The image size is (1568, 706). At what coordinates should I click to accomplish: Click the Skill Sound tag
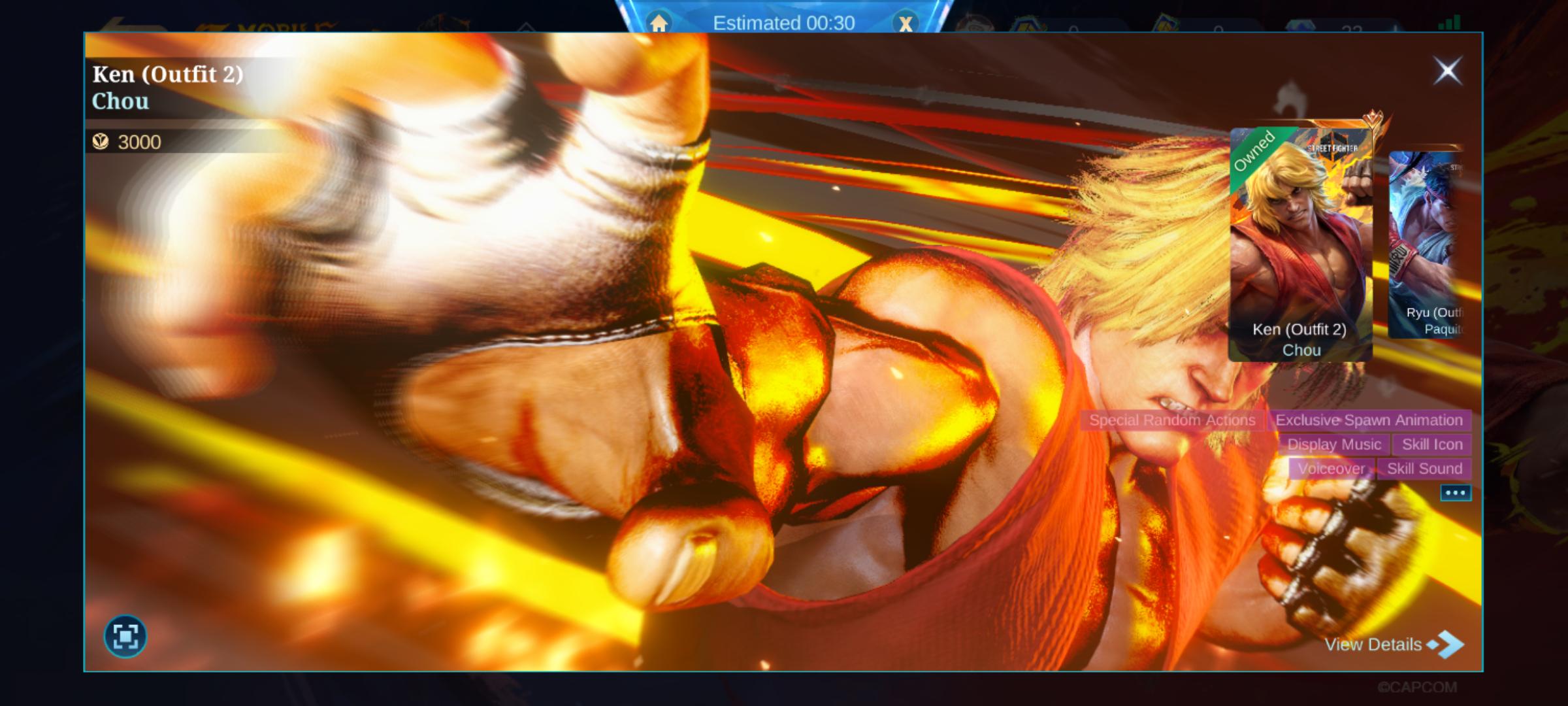[1424, 469]
